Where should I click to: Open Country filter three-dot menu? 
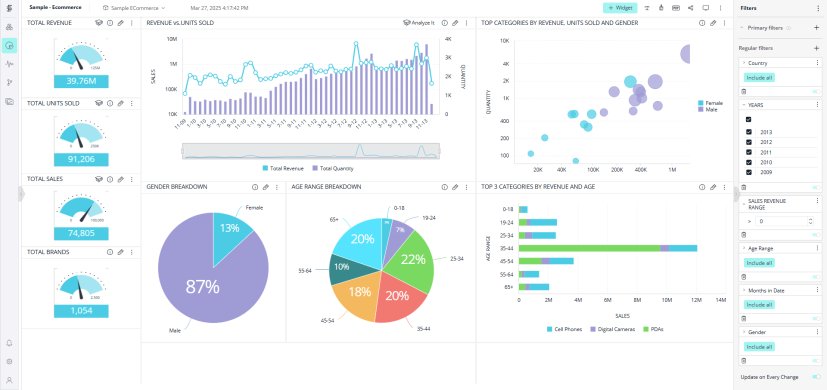[x=818, y=63]
